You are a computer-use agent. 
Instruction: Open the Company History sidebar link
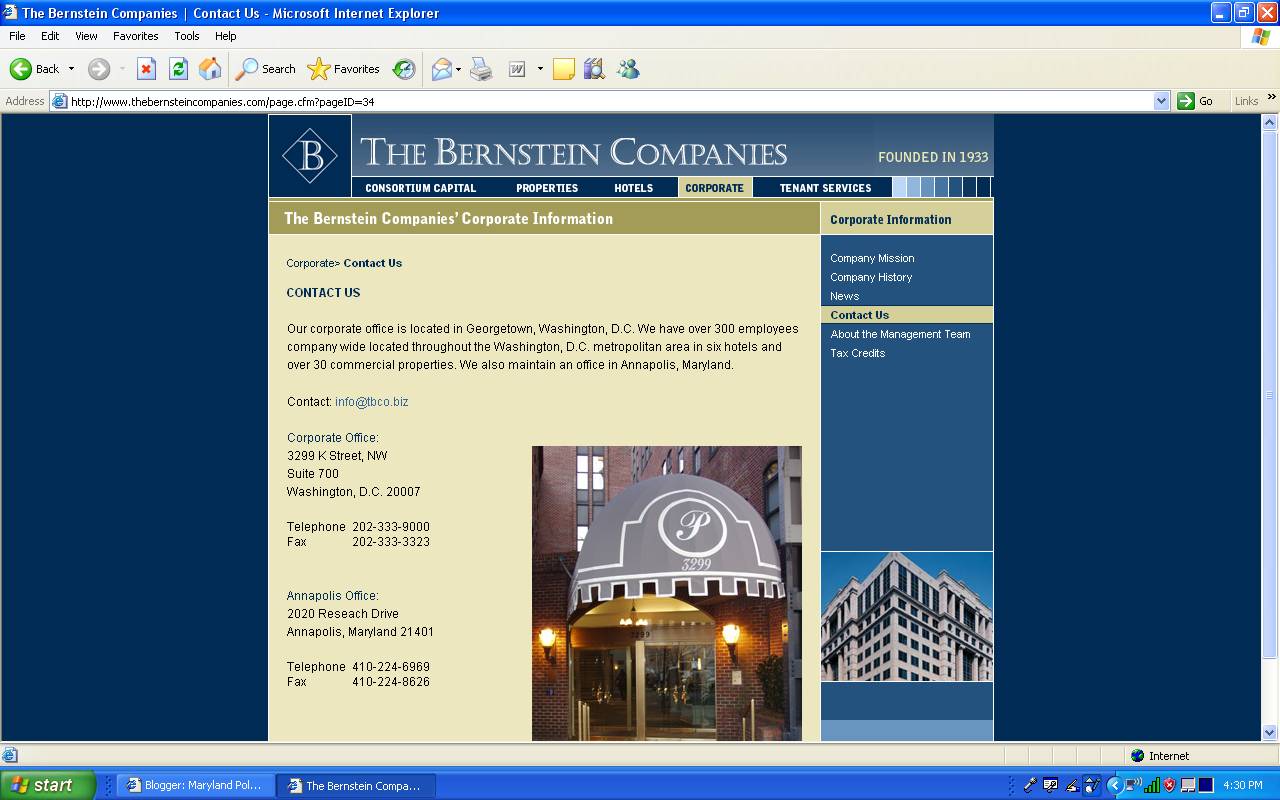tap(871, 277)
